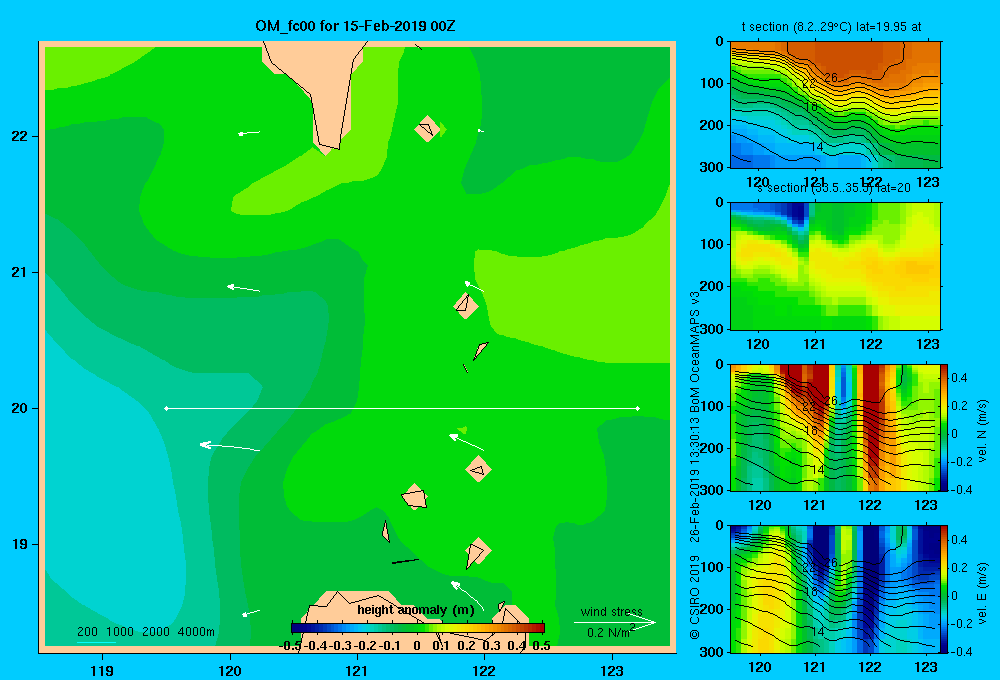Click the '0.2' tick on vel. E color bar

pos(959,567)
